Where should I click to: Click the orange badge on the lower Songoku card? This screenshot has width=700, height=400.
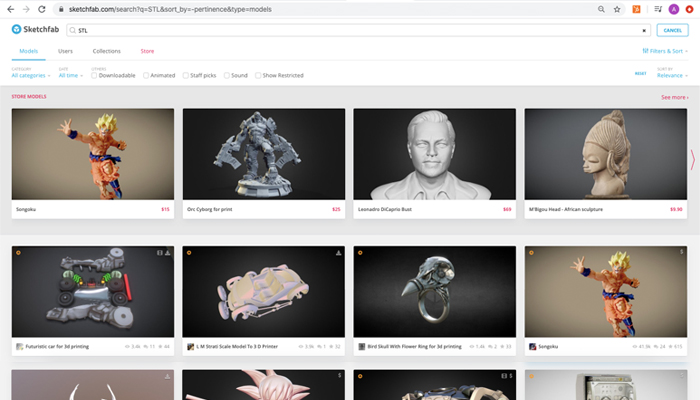(531, 253)
